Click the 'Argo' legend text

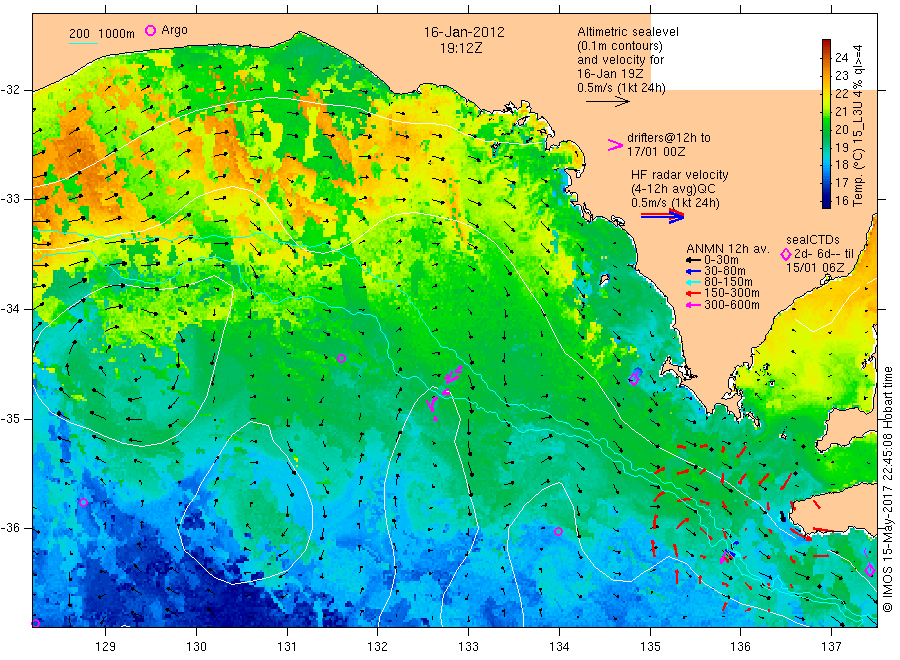pos(174,30)
